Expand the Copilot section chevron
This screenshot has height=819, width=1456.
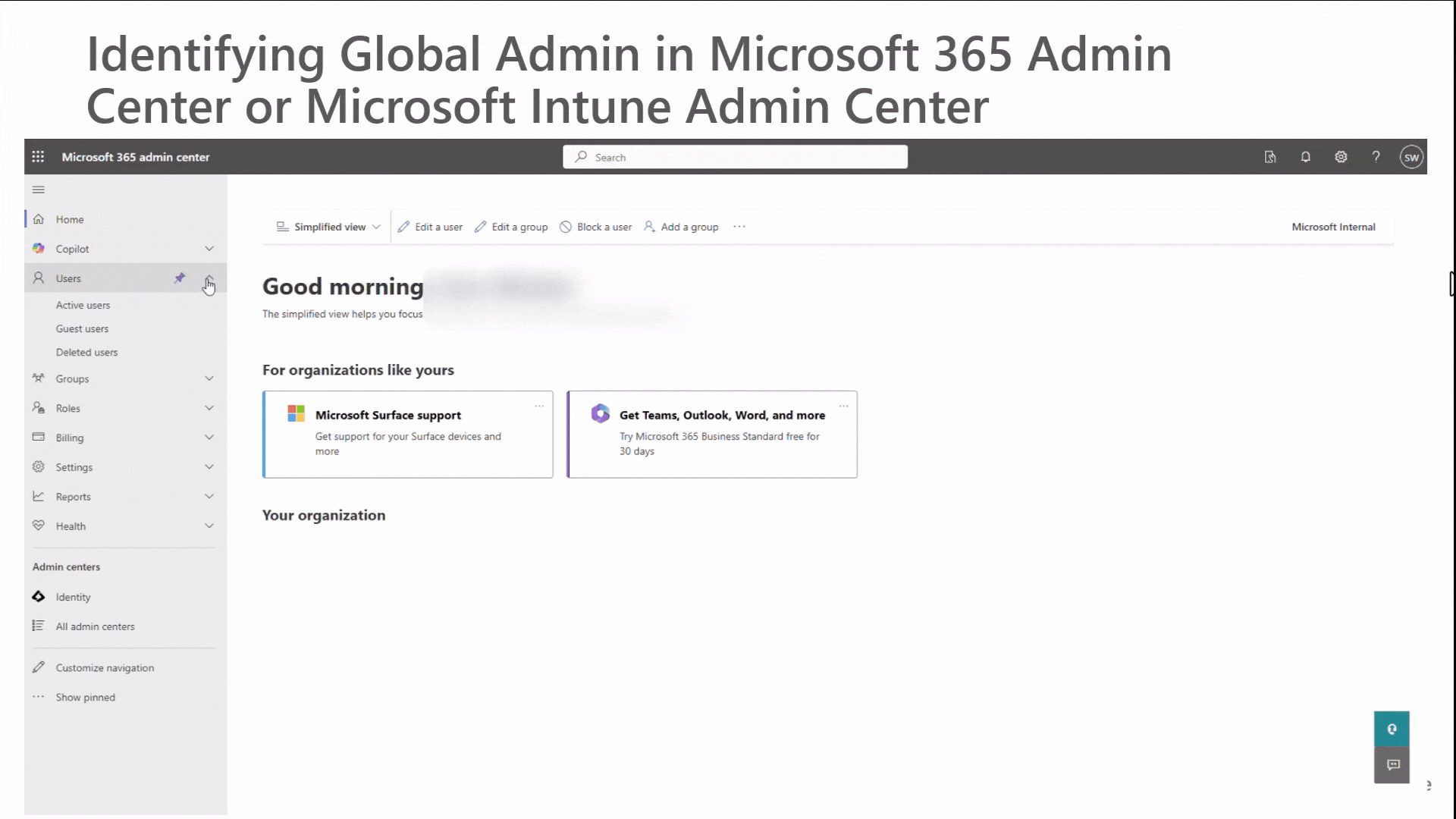pos(209,249)
